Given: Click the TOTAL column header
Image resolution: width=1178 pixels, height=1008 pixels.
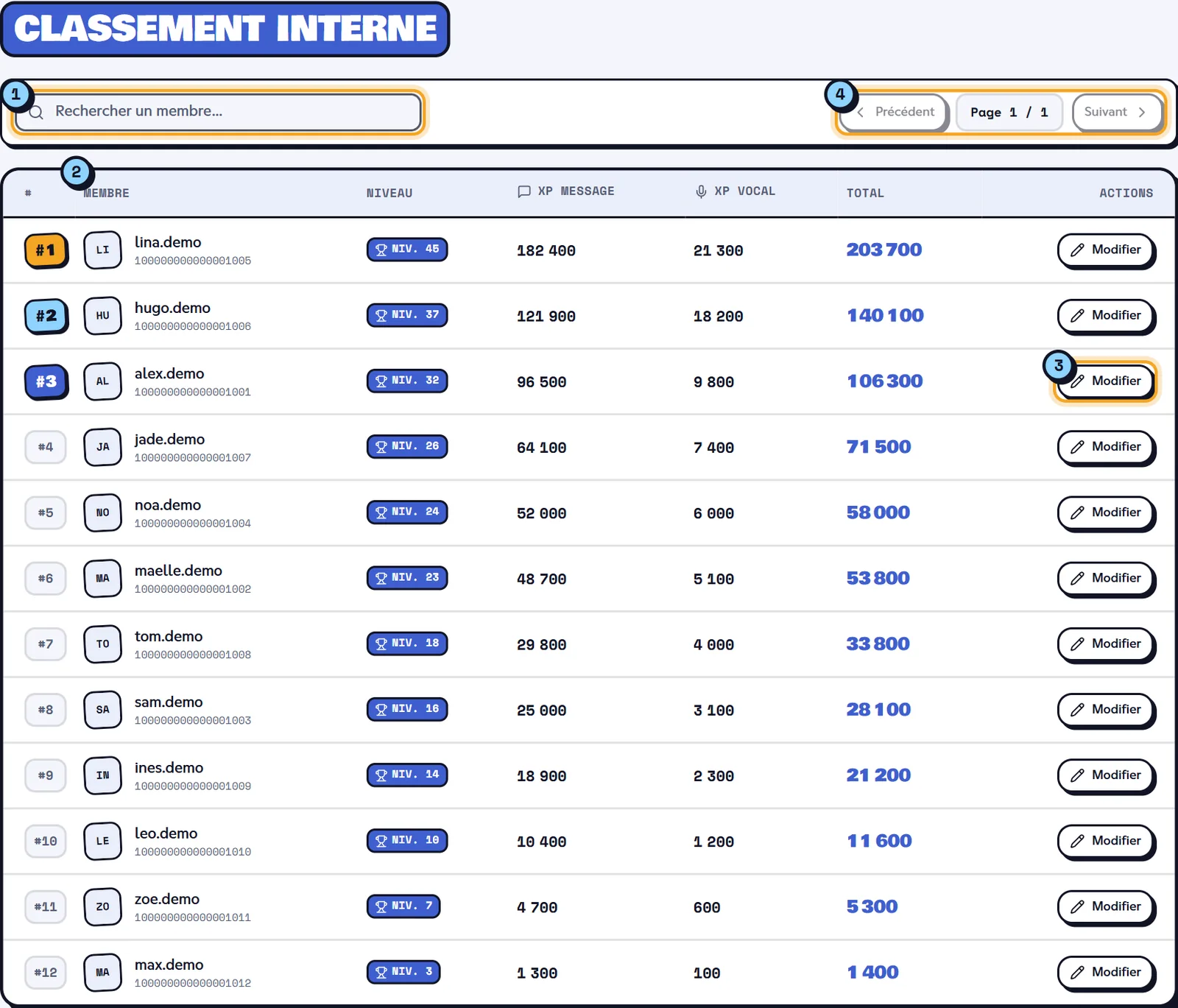Looking at the screenshot, I should 865,193.
